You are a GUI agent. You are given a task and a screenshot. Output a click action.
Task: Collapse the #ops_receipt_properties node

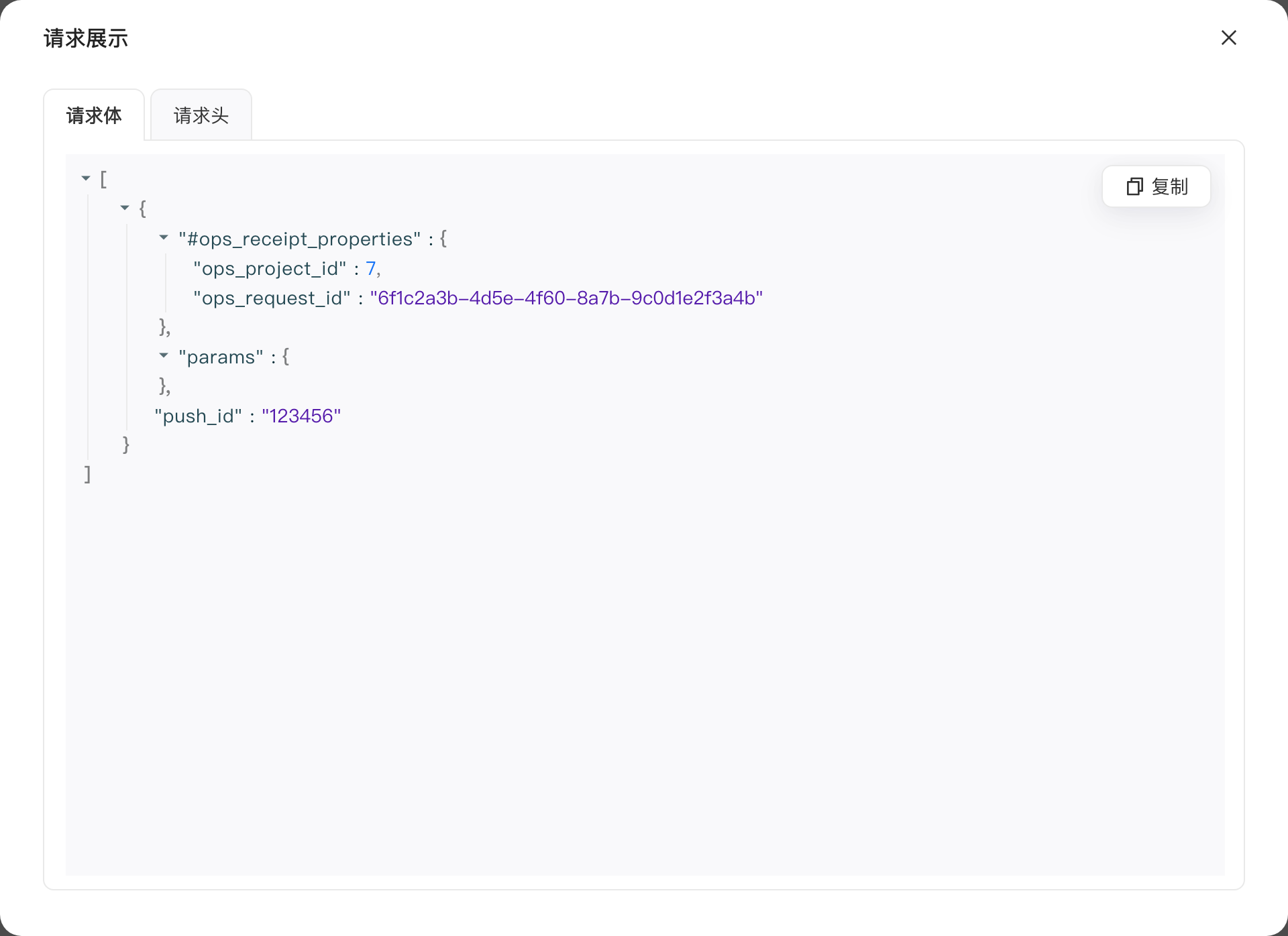164,237
